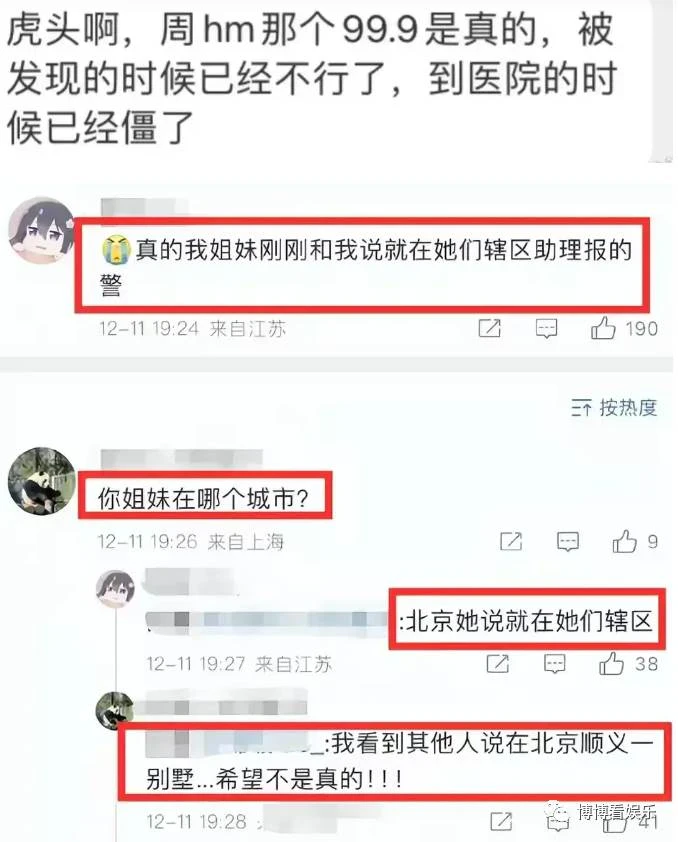Share the 19:28 comment

coord(501,821)
